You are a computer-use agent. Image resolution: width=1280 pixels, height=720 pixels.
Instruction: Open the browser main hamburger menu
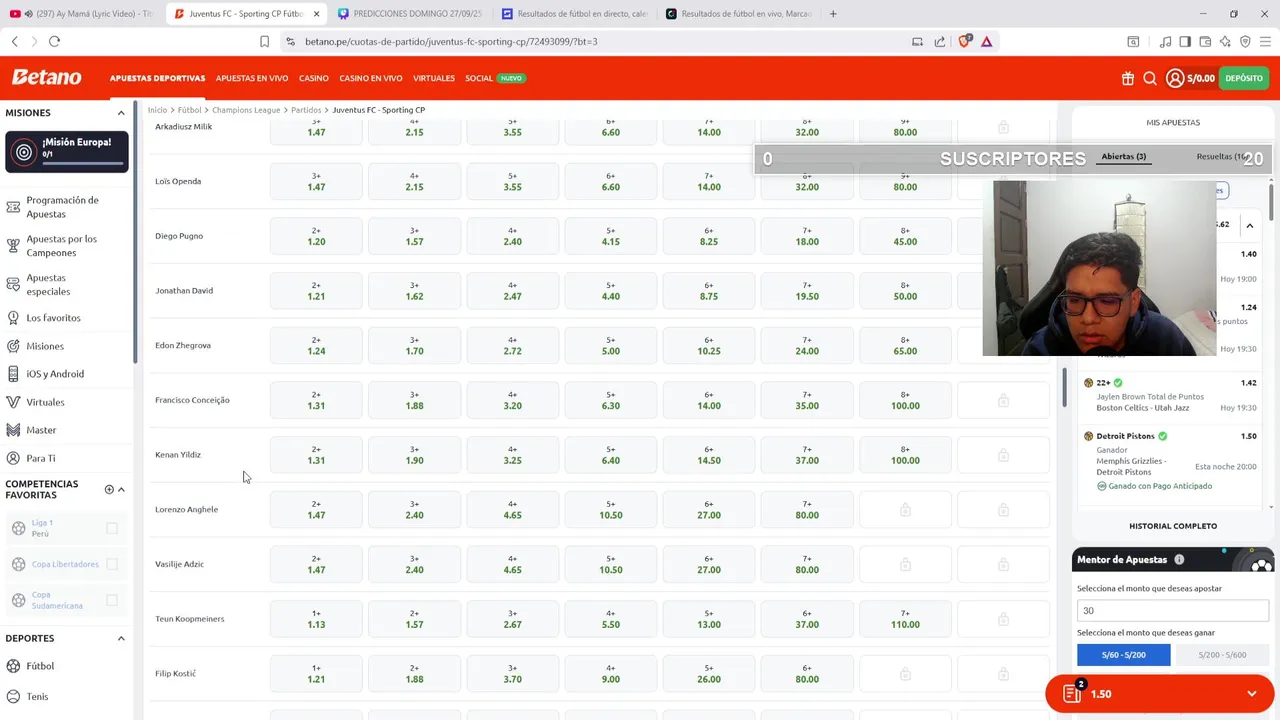click(x=1265, y=41)
